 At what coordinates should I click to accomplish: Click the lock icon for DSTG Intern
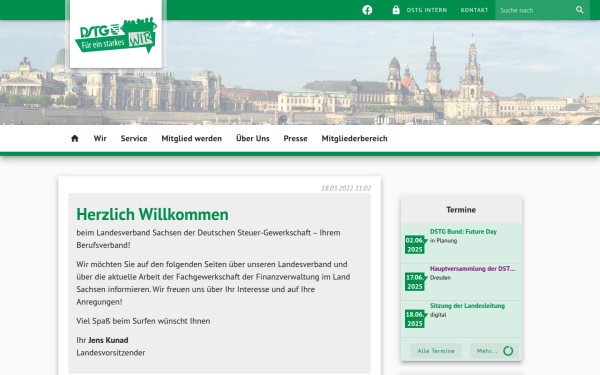(396, 10)
